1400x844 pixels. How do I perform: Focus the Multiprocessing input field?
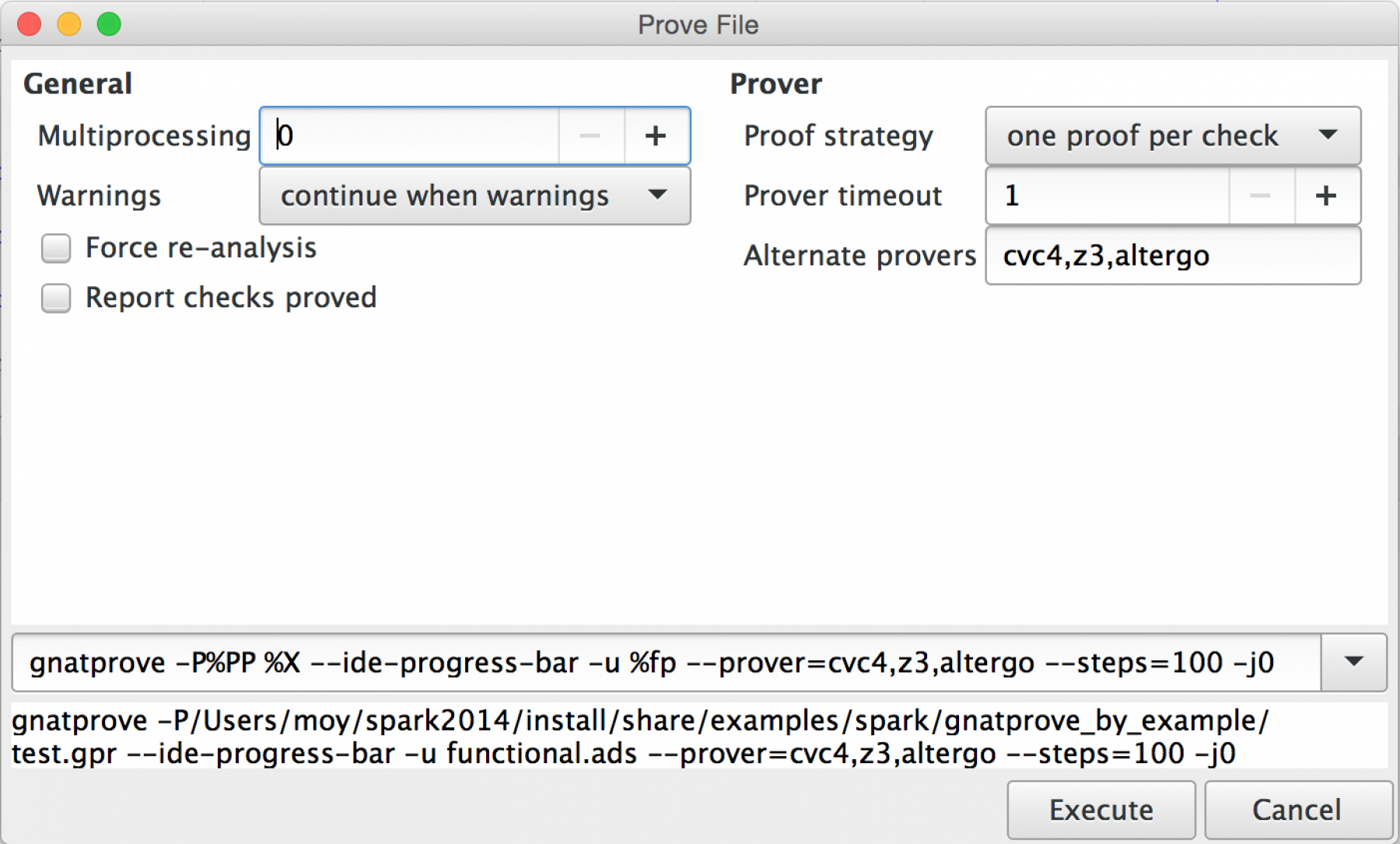click(409, 136)
